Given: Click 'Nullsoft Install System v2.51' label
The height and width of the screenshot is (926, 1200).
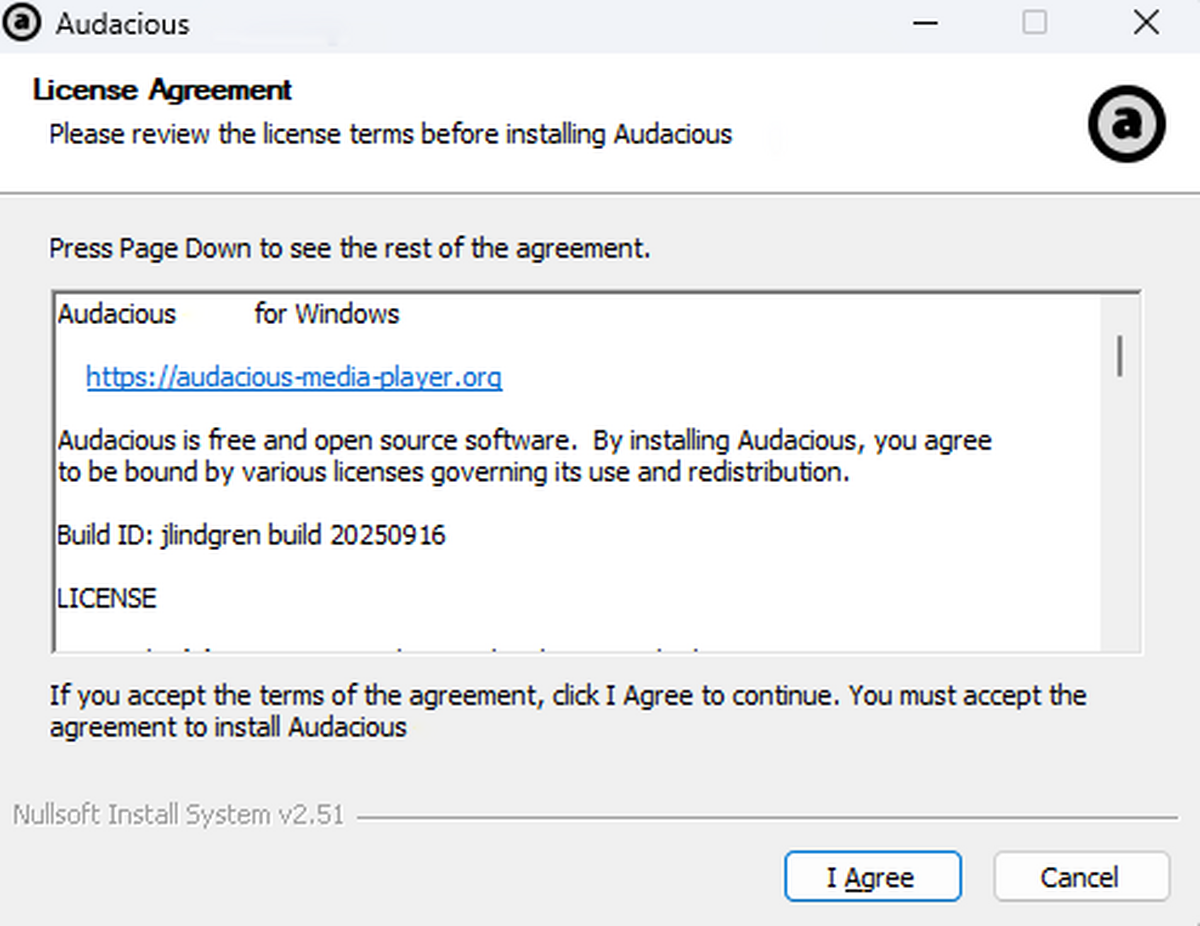Looking at the screenshot, I should [x=178, y=815].
